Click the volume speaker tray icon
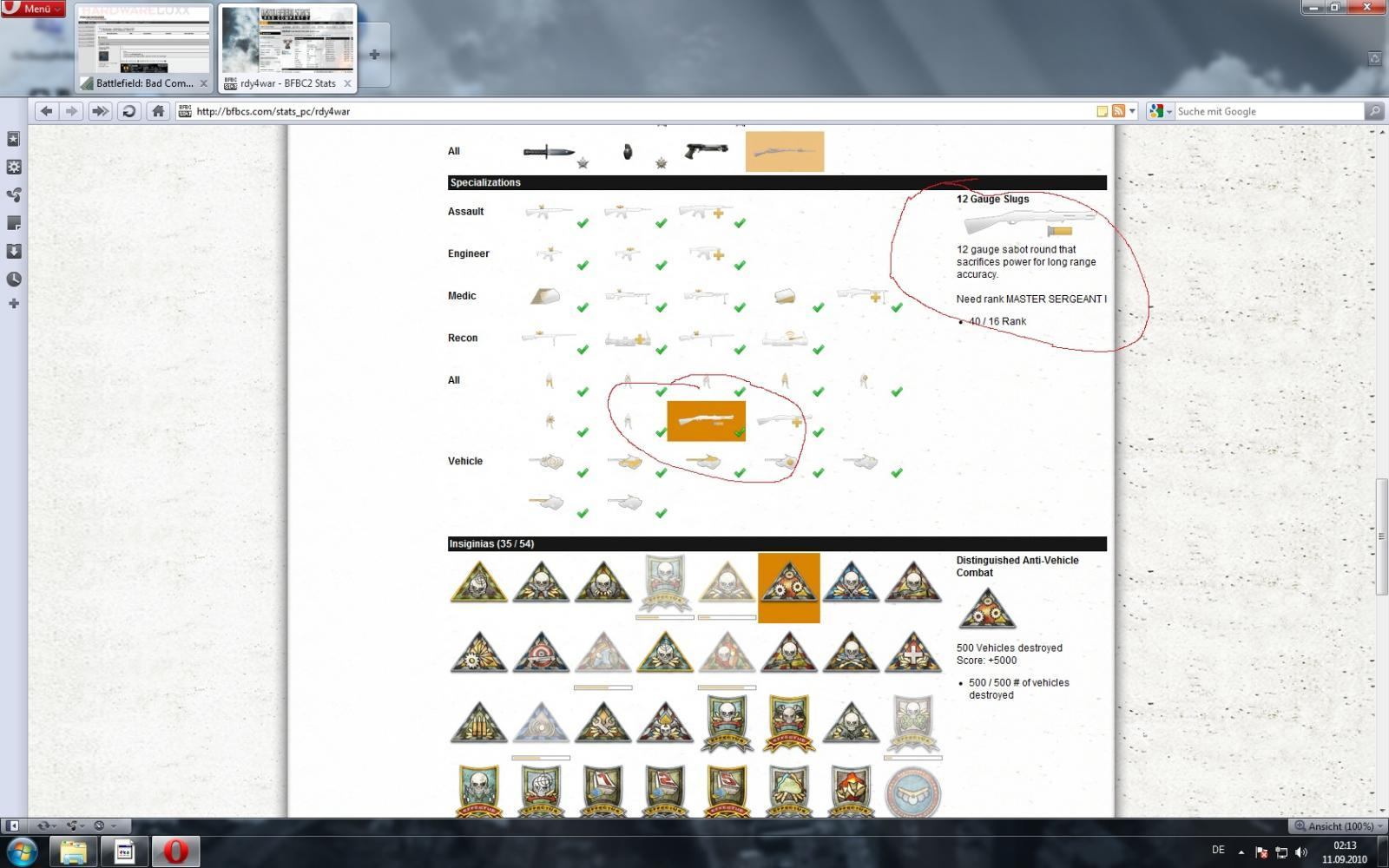The width and height of the screenshot is (1389, 868). pos(1300,852)
